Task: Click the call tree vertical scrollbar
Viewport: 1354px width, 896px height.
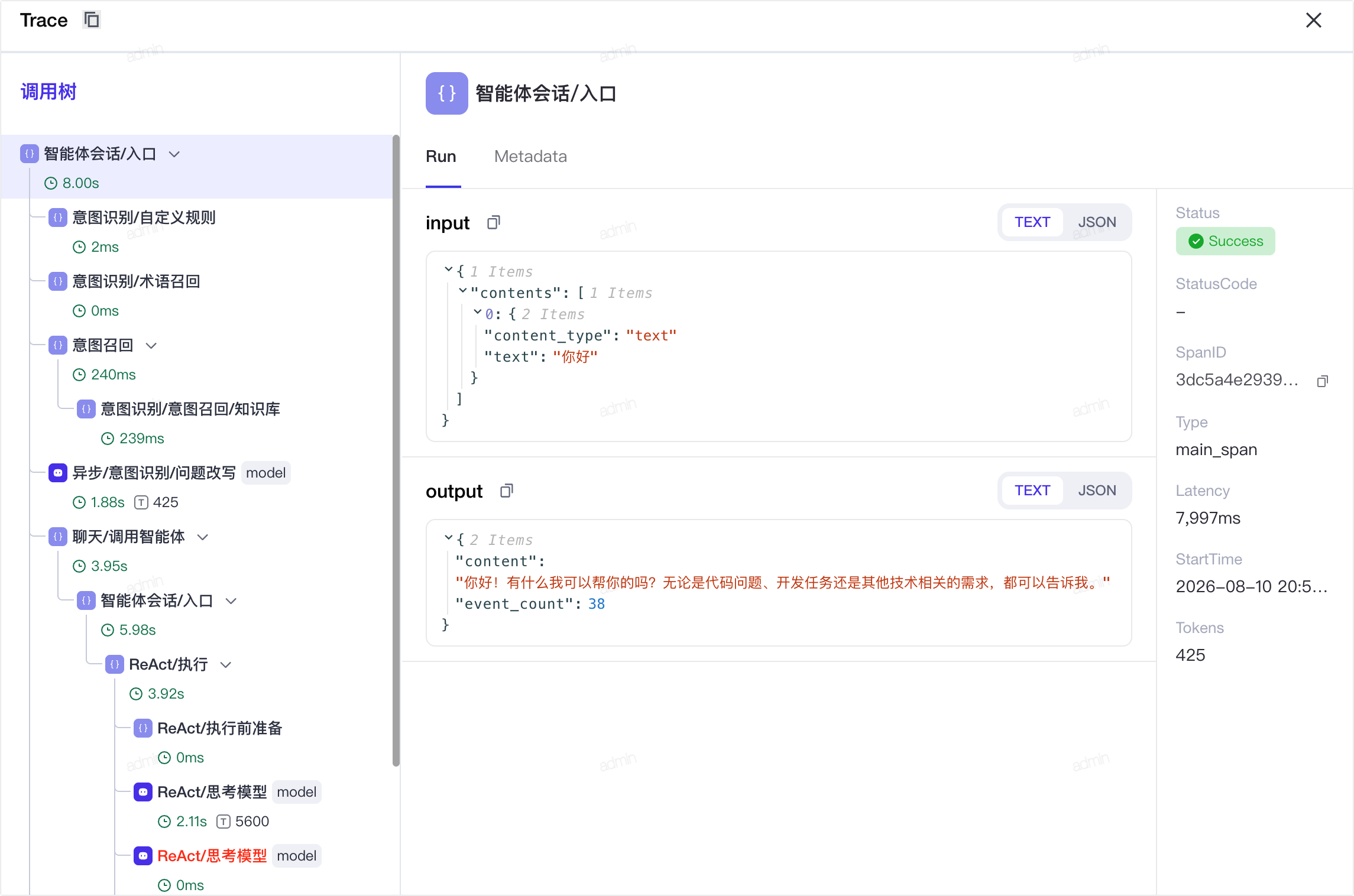Action: point(396,450)
